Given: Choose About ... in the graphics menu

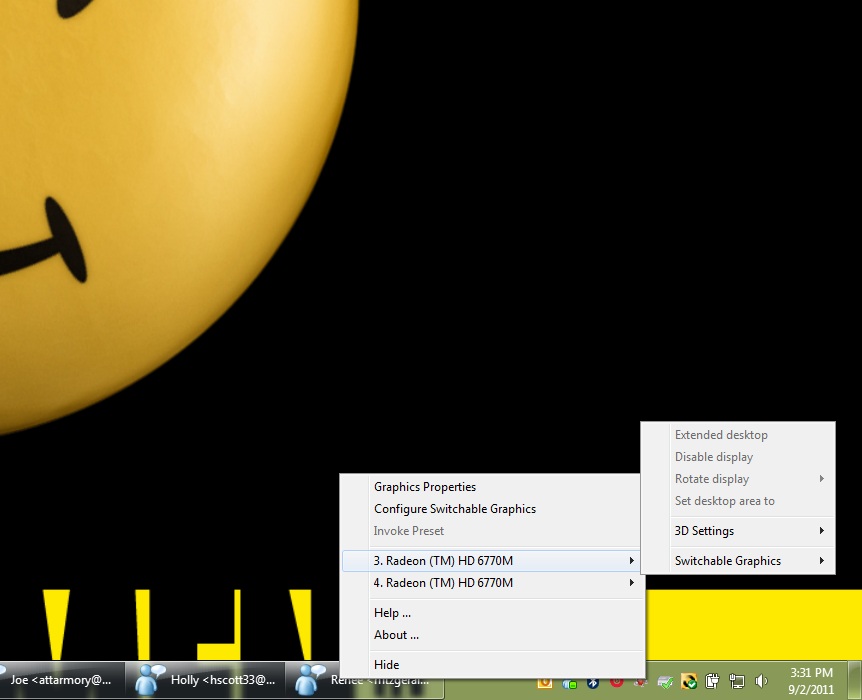Looking at the screenshot, I should point(492,635).
